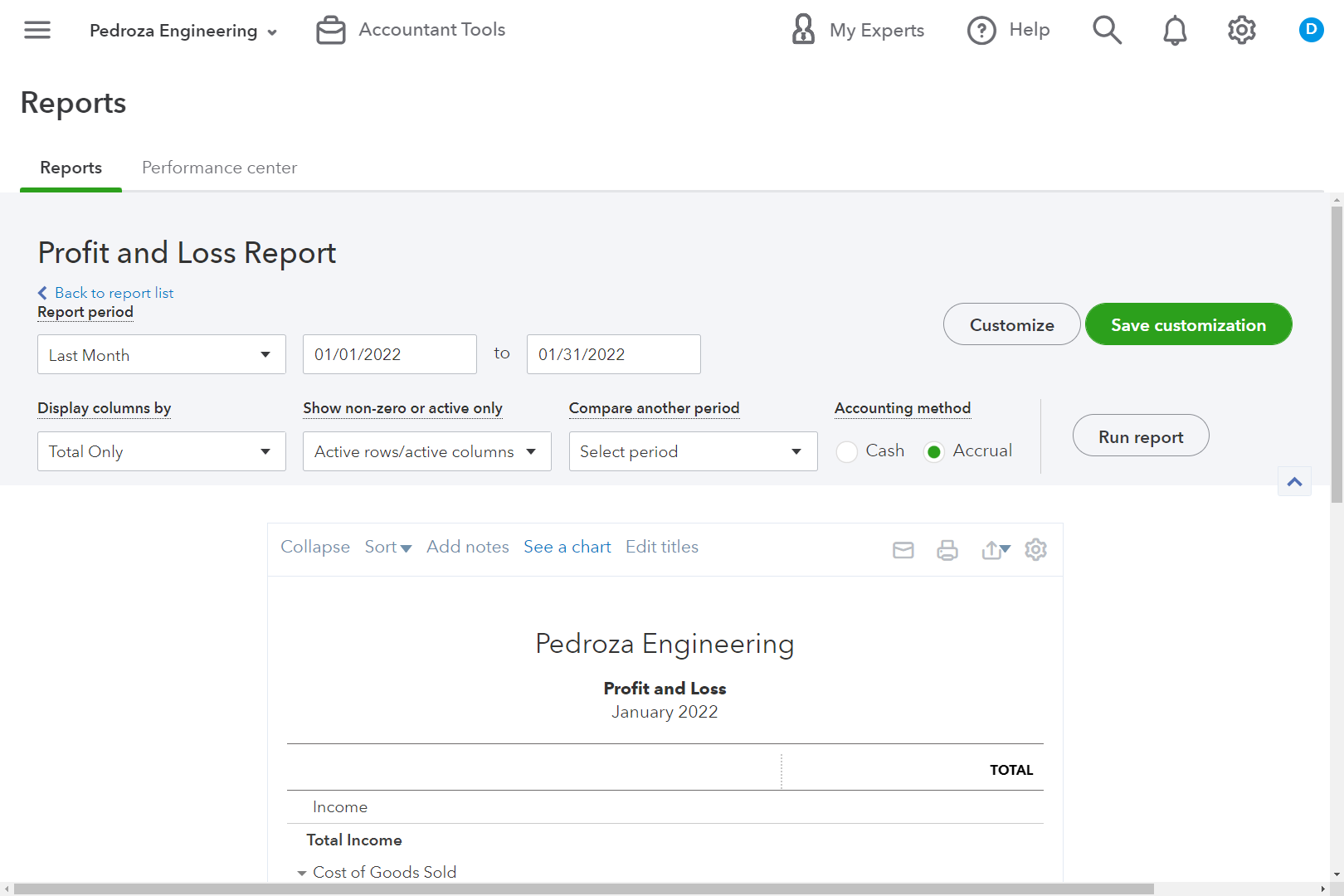Open the Sort dropdown
The image size is (1344, 896).
pyautogui.click(x=387, y=547)
